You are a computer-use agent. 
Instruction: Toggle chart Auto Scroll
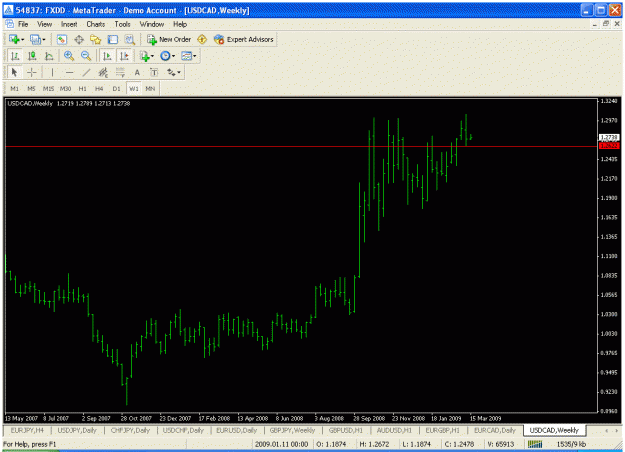107,56
